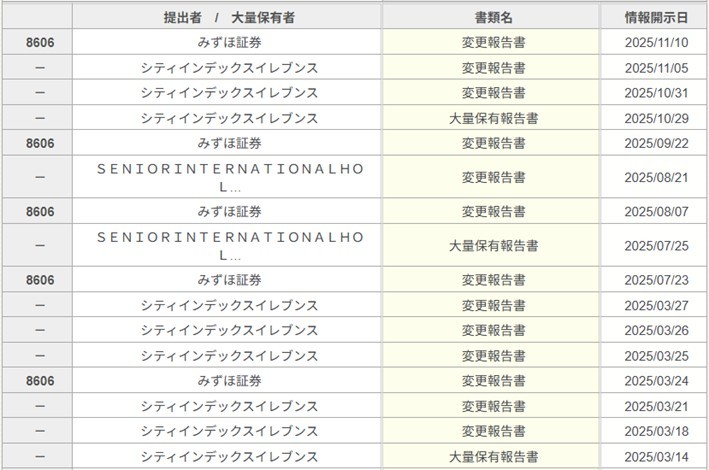Screen dimensions: 709x470
Task: Open the 変更報告書 dated 2025/11/05
Action: (493, 68)
